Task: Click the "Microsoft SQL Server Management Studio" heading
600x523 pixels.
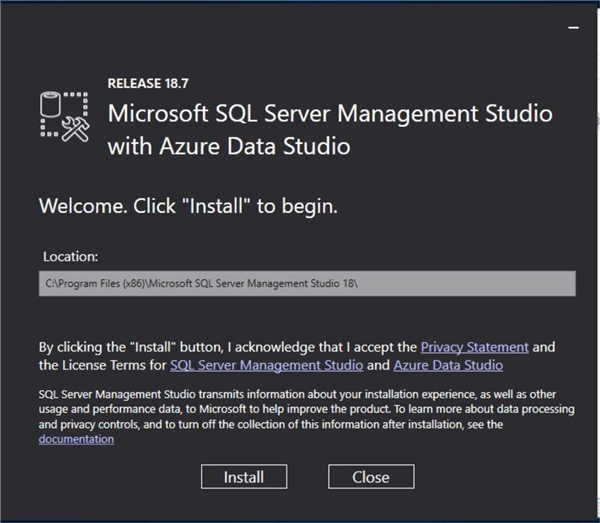Action: [x=330, y=112]
